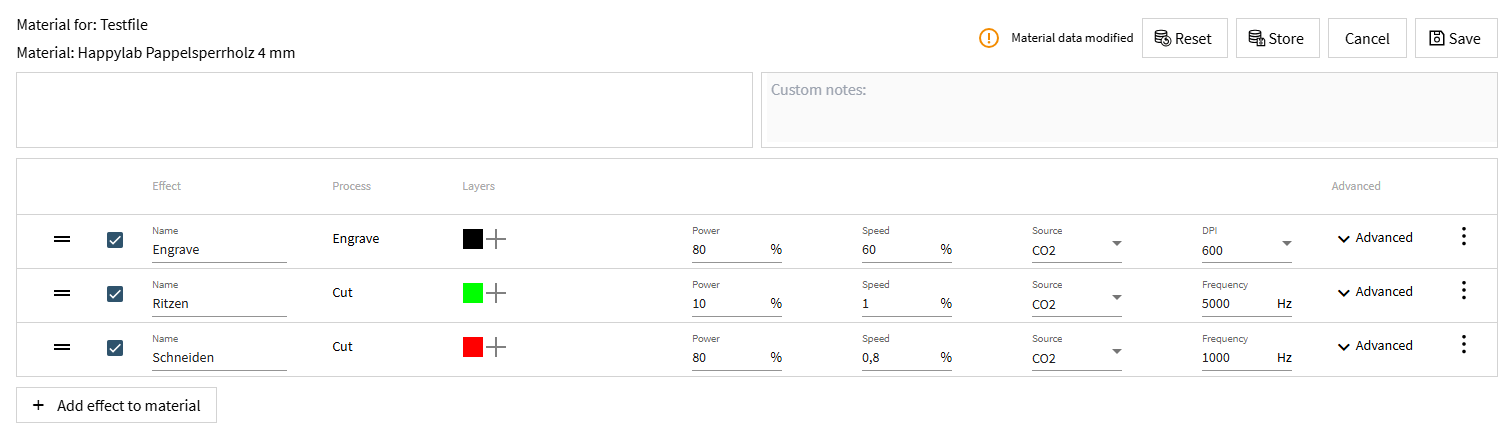Image resolution: width=1509 pixels, height=430 pixels.
Task: Expand Advanced settings for Schneiden row
Action: [x=1375, y=346]
